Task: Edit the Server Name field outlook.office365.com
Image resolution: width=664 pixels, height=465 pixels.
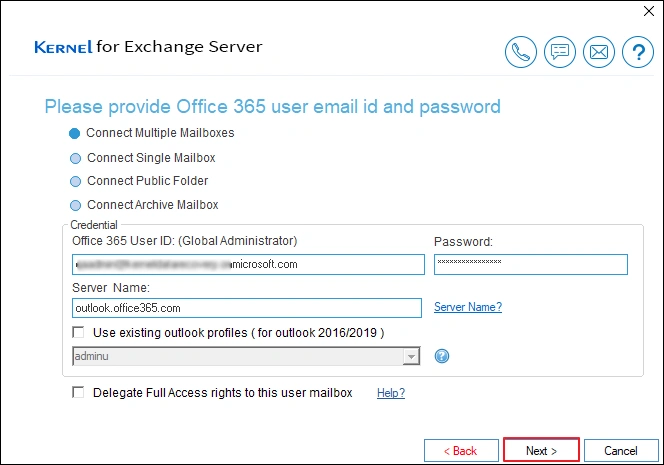Action: (x=247, y=308)
